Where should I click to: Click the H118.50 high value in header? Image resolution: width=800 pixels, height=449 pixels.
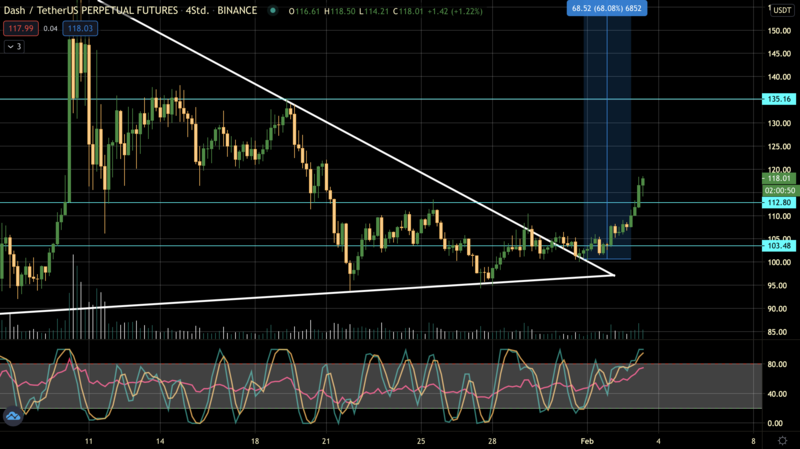click(x=340, y=11)
